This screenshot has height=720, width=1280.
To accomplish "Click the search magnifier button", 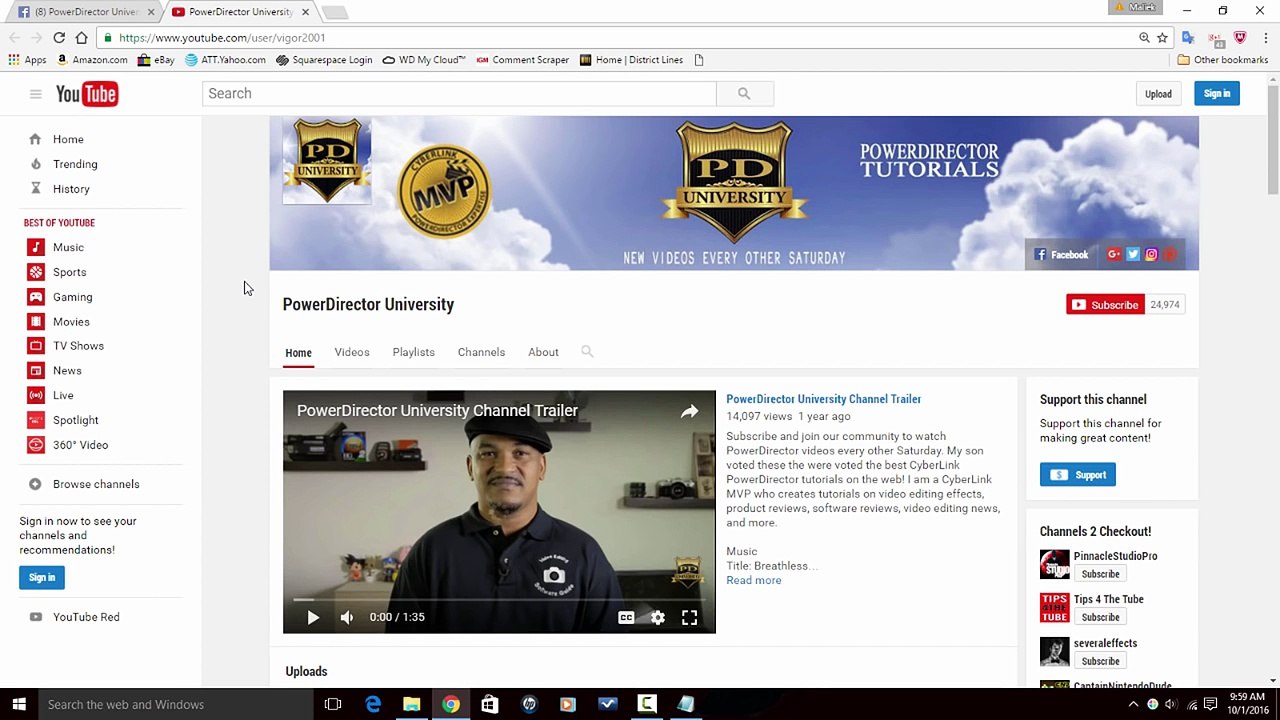I will pos(744,93).
